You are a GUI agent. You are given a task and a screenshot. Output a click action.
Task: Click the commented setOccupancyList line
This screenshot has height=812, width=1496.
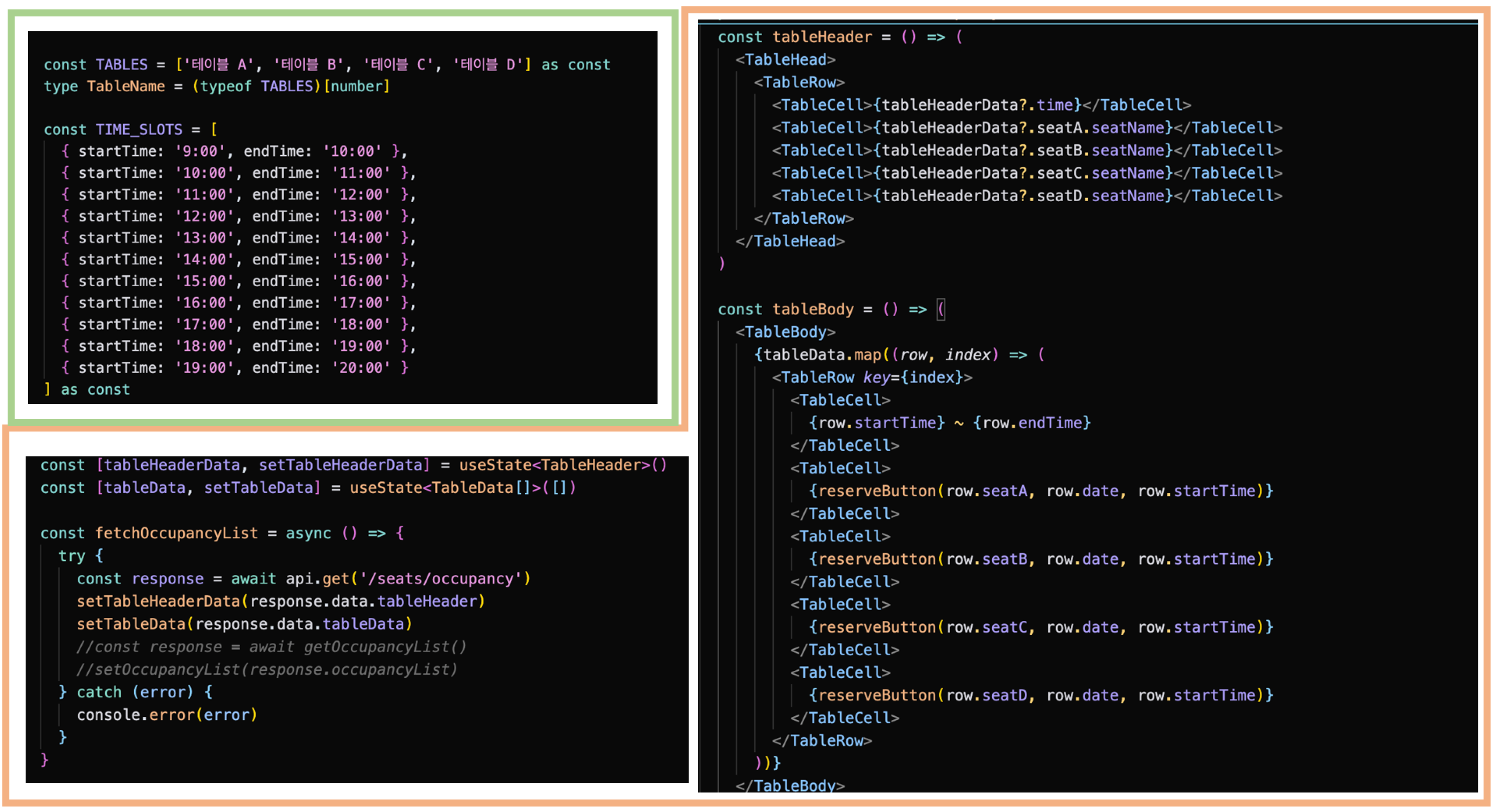[267, 669]
